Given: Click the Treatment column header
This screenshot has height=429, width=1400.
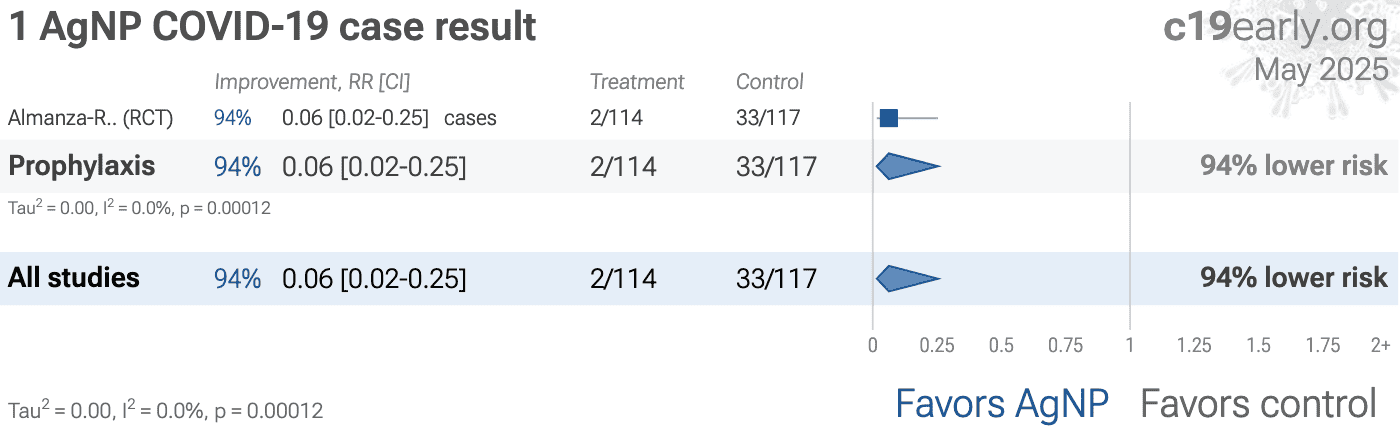Looking at the screenshot, I should click(x=637, y=82).
